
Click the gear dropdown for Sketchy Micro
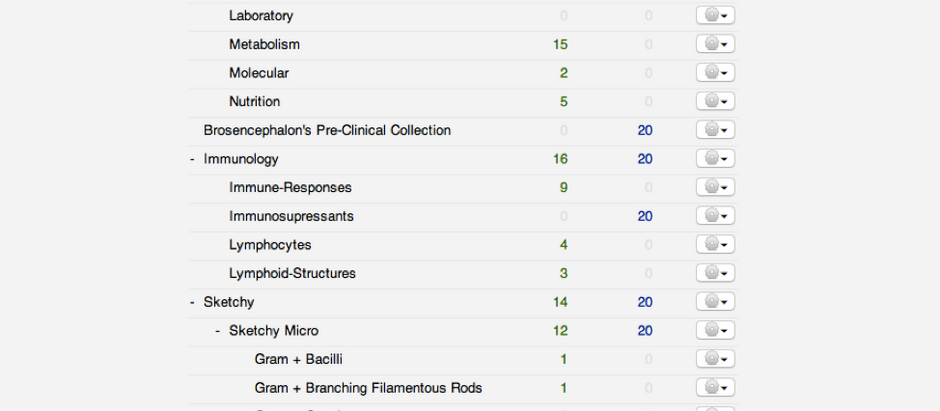click(x=715, y=330)
